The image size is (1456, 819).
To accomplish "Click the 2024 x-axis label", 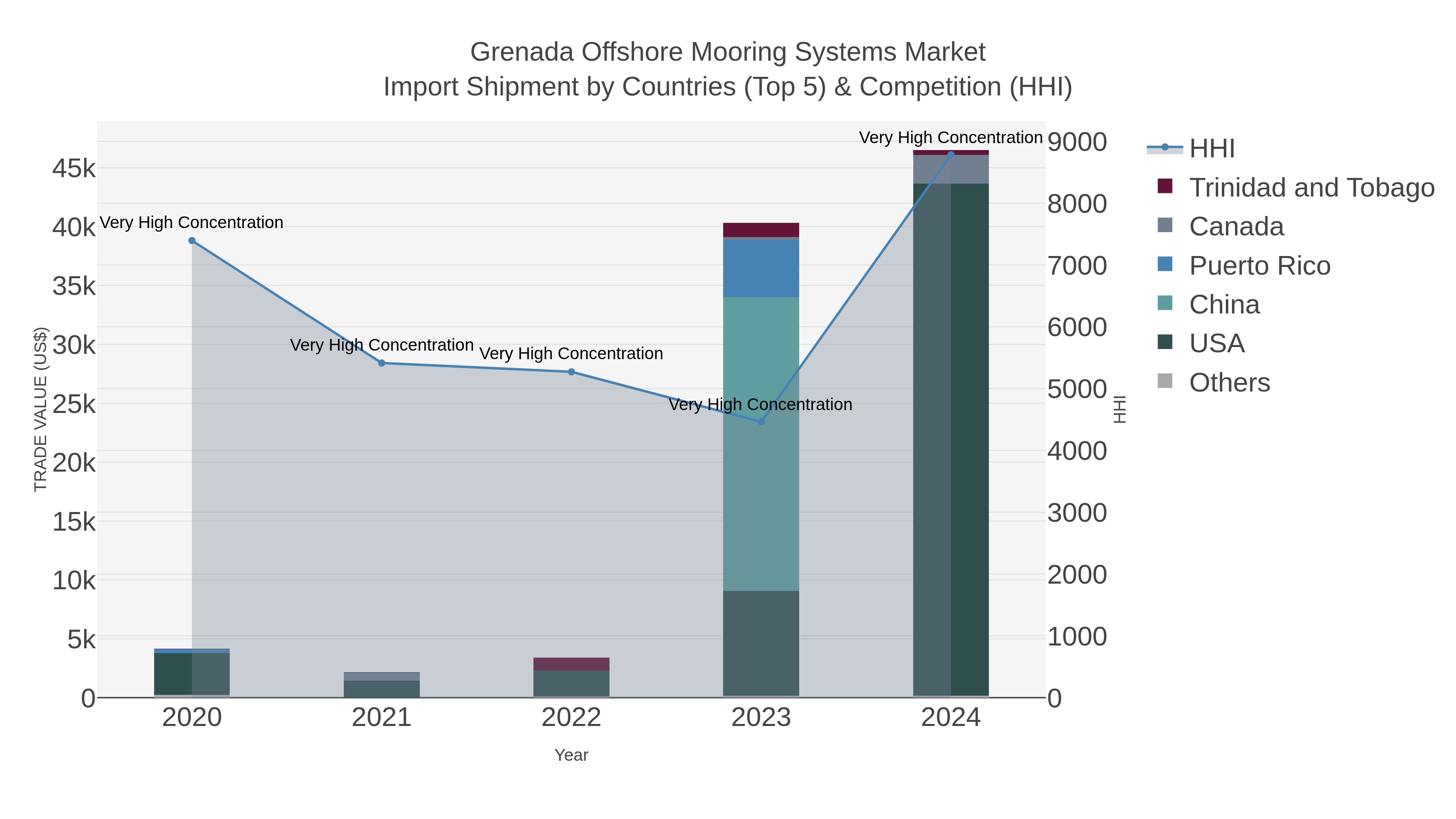I will [951, 718].
